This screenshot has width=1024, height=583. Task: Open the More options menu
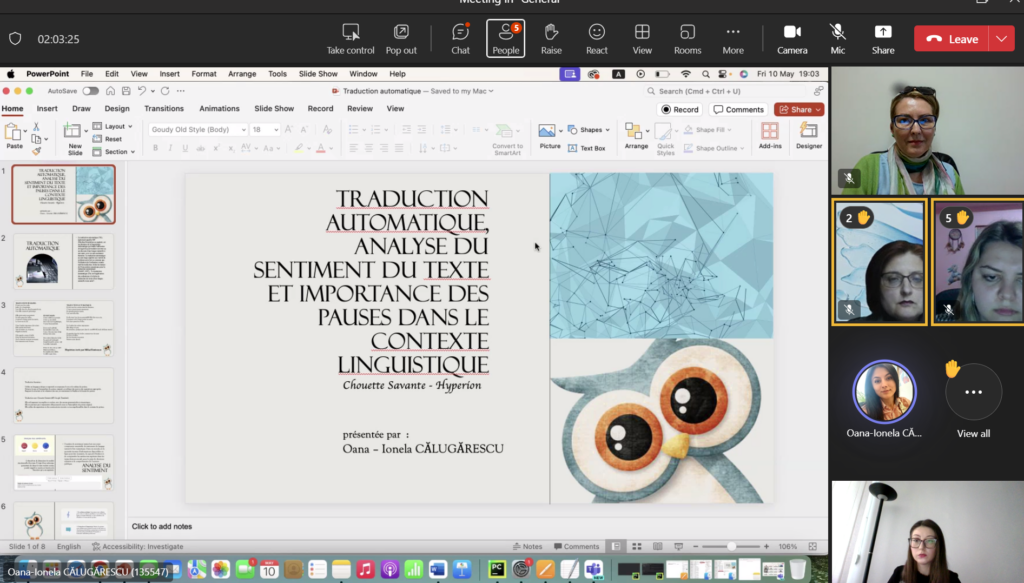(733, 38)
